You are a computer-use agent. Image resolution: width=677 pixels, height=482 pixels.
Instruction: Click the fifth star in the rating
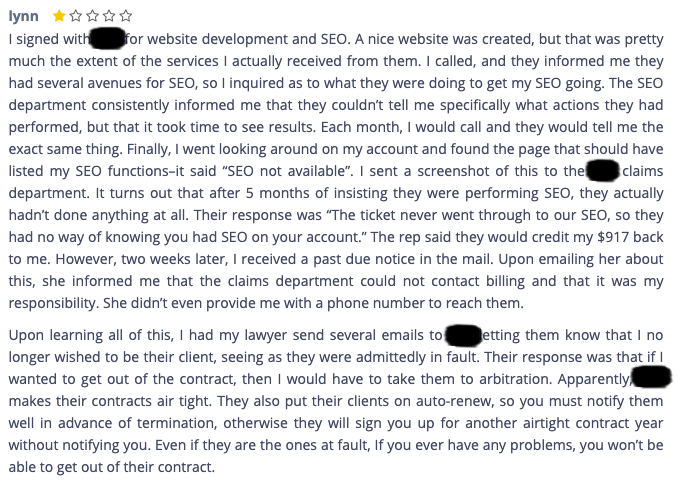[x=125, y=17]
